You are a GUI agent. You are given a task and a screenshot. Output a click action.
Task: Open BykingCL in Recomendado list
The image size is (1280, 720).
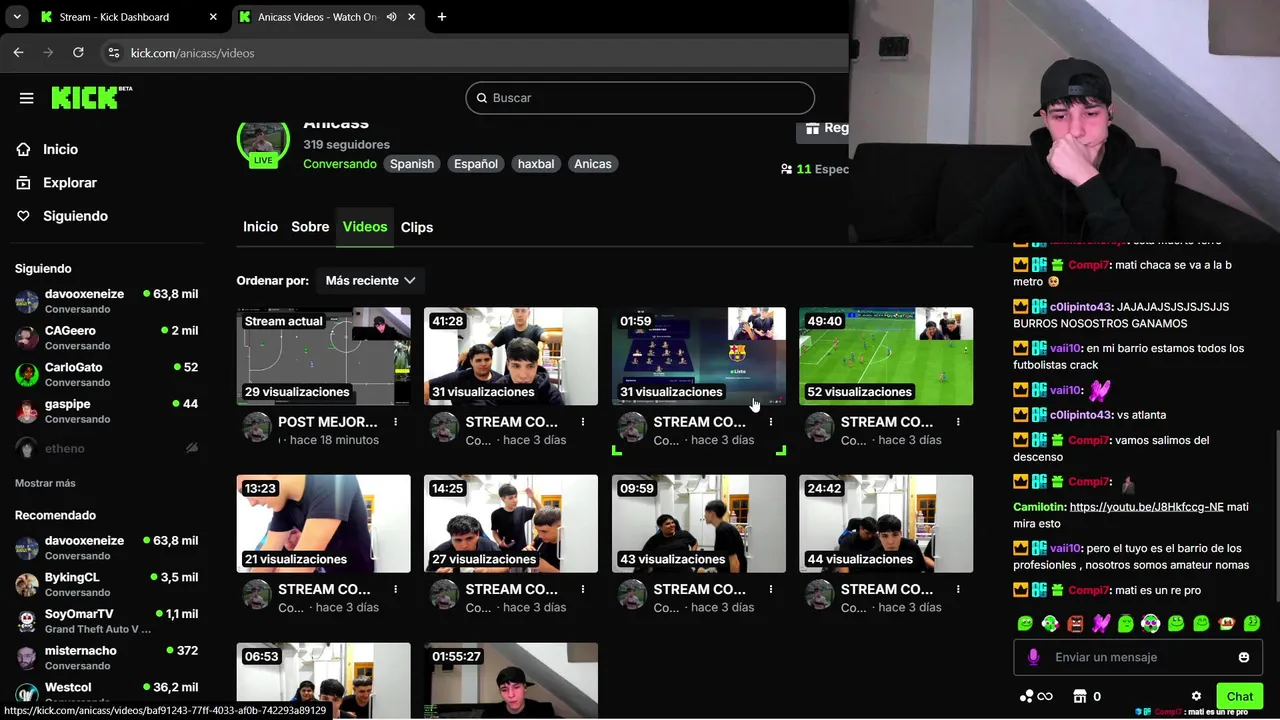[x=106, y=584]
